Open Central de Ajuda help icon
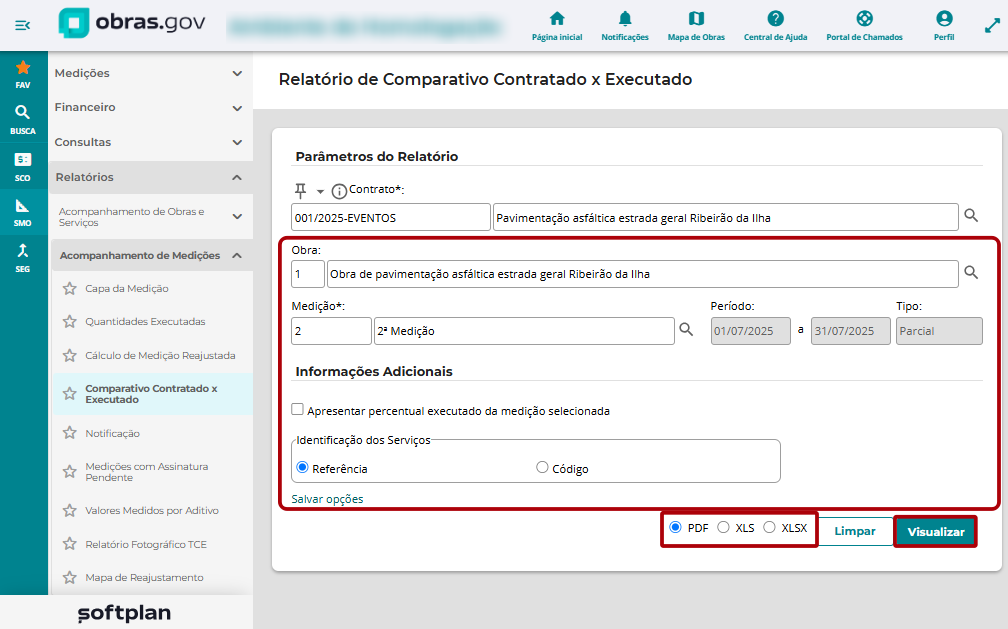This screenshot has width=1008, height=629. click(775, 19)
